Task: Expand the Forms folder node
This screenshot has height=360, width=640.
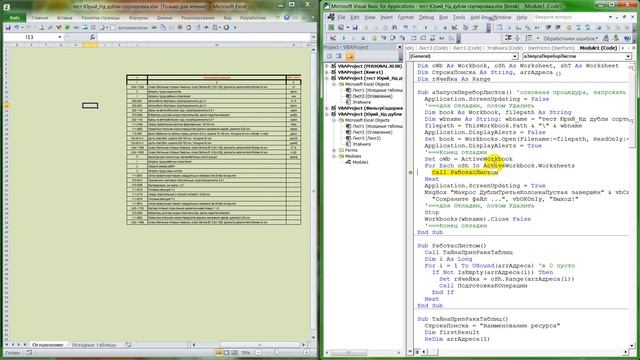Action: tap(334, 150)
